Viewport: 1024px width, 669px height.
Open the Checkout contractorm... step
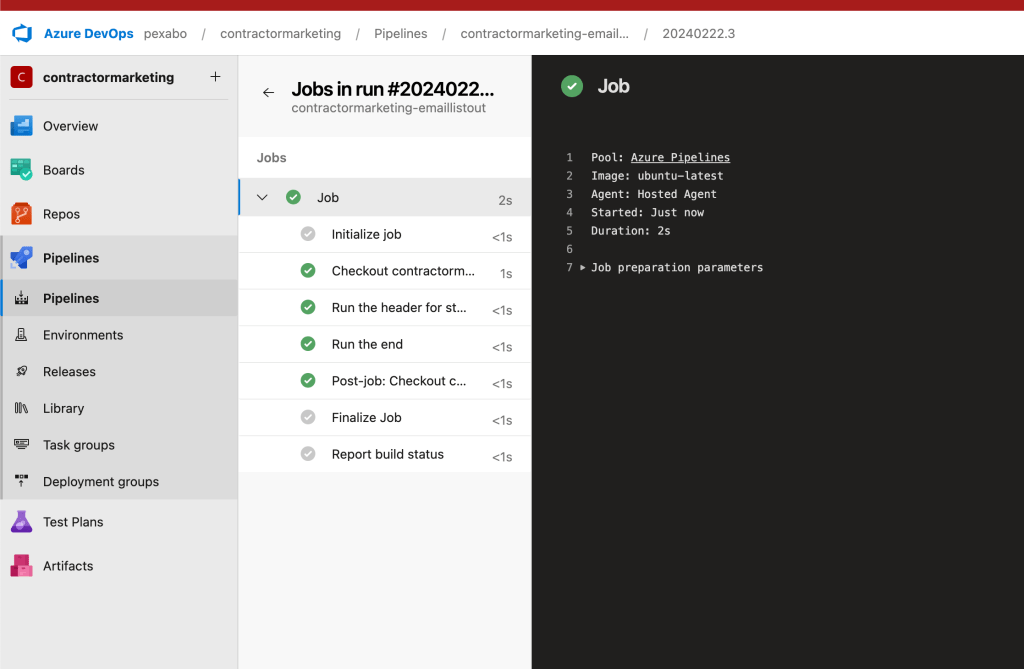(385, 271)
